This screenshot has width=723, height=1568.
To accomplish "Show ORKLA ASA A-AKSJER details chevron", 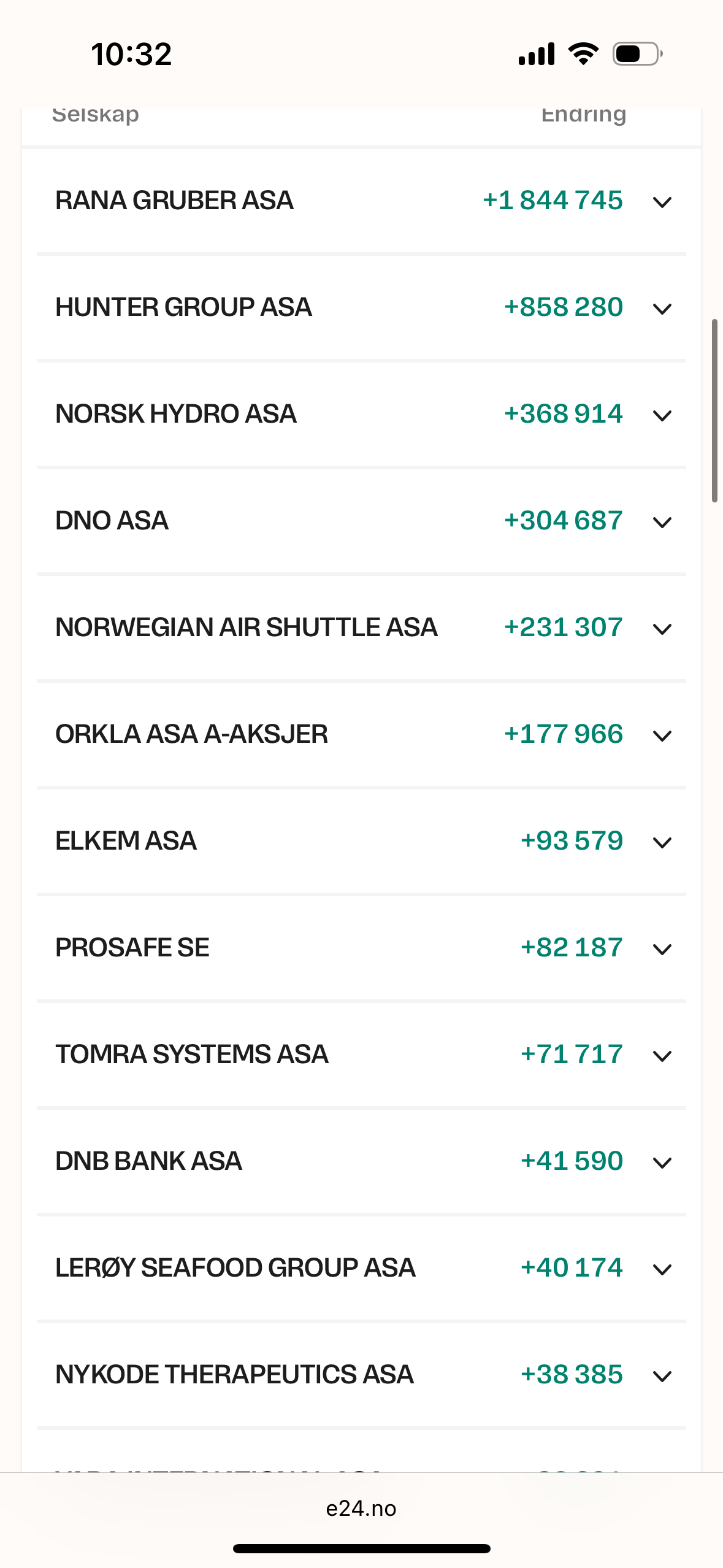I will (x=662, y=736).
